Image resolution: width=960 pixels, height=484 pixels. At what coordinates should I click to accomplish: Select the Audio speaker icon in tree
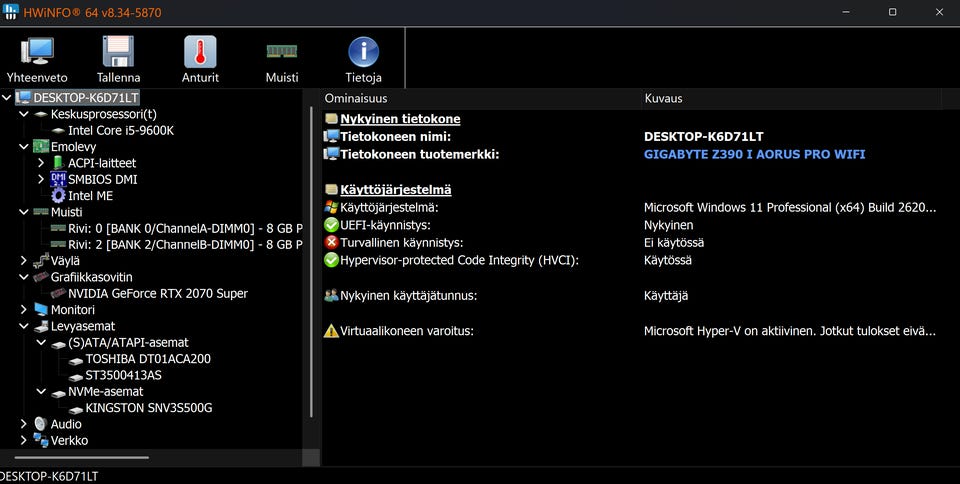pyautogui.click(x=40, y=424)
